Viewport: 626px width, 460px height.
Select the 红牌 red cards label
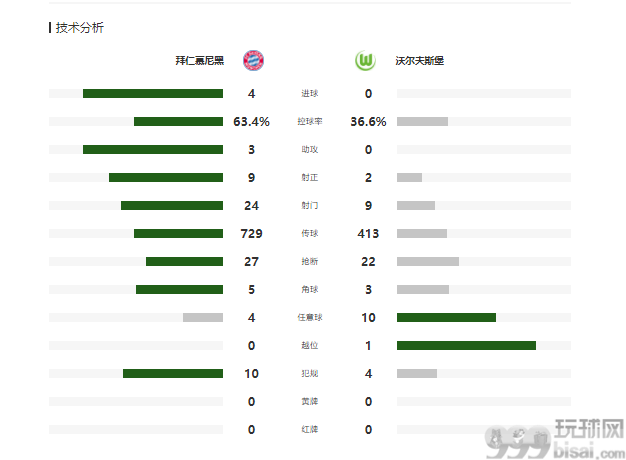310,429
